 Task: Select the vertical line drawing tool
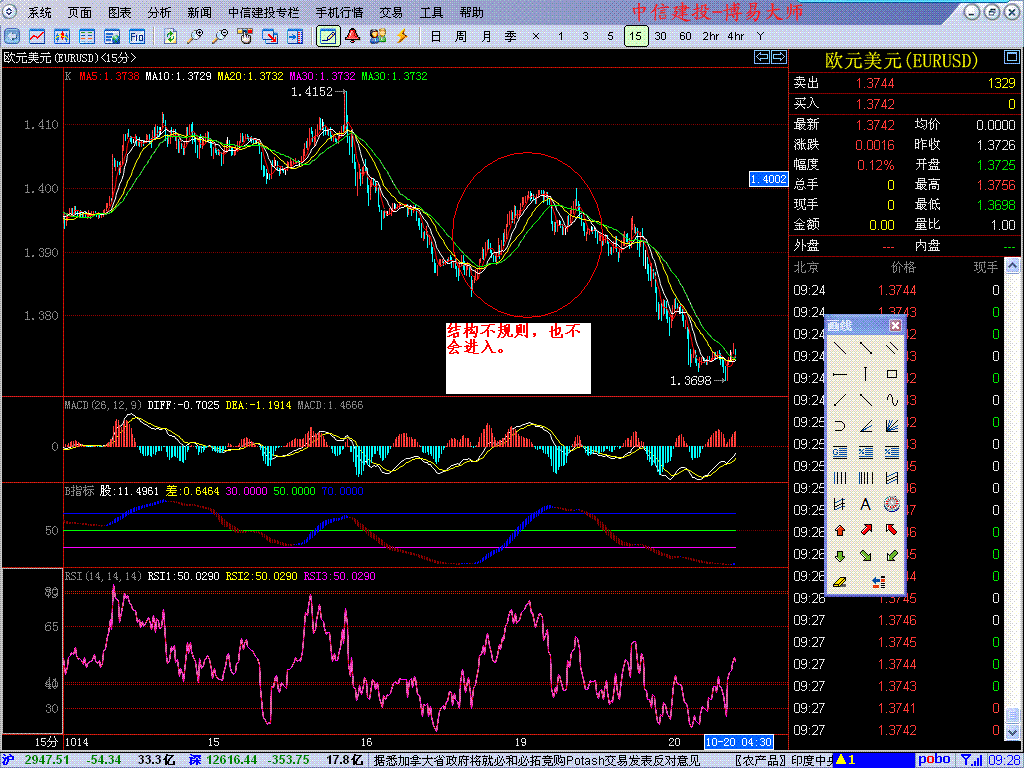866,374
